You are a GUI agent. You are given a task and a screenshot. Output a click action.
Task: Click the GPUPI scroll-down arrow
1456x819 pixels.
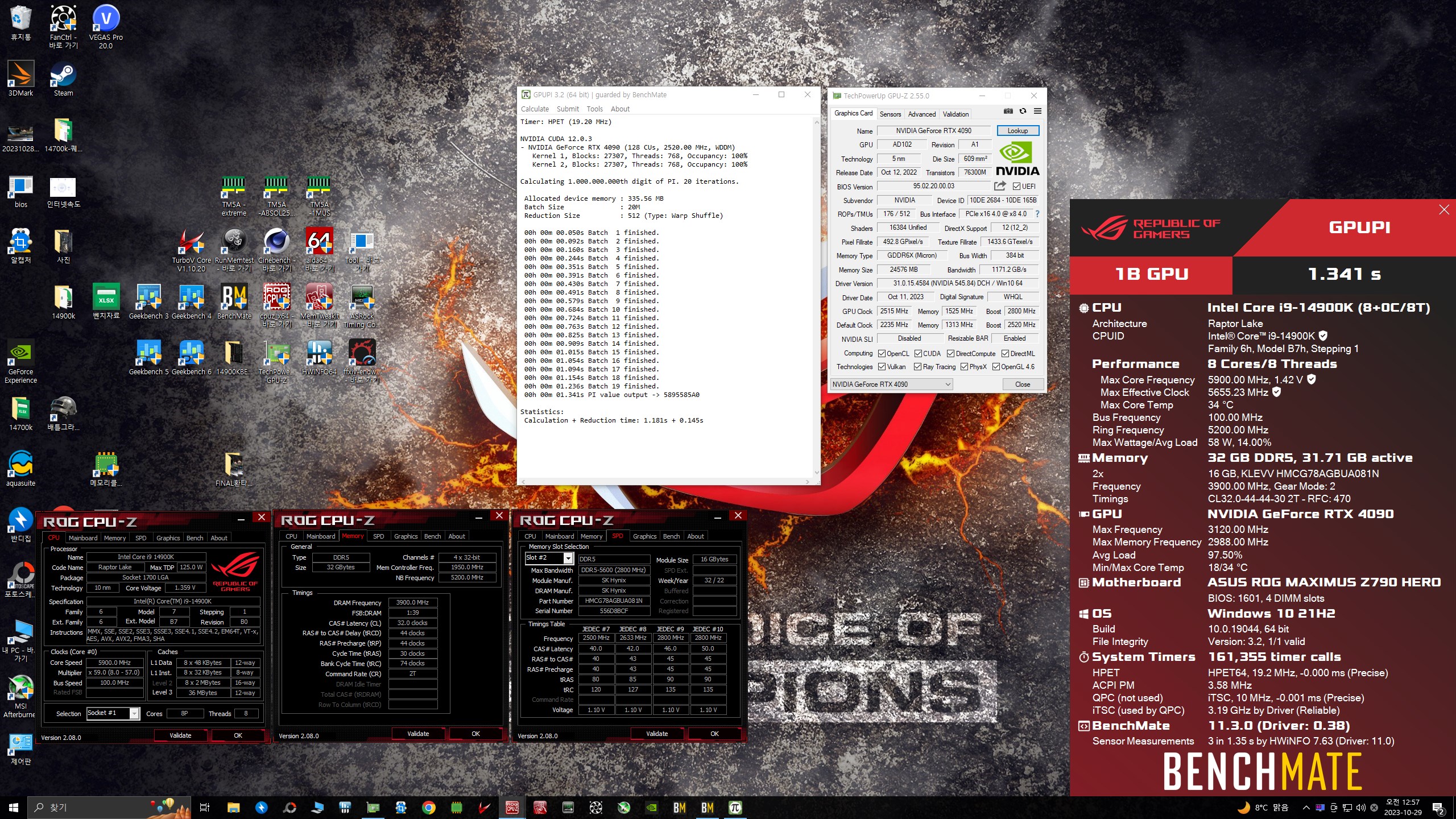[x=817, y=473]
